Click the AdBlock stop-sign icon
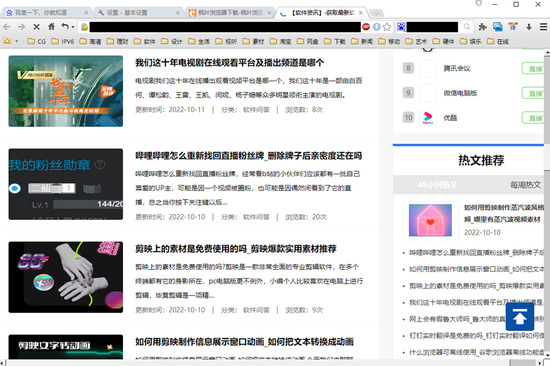The image size is (550, 366). pyautogui.click(x=366, y=27)
